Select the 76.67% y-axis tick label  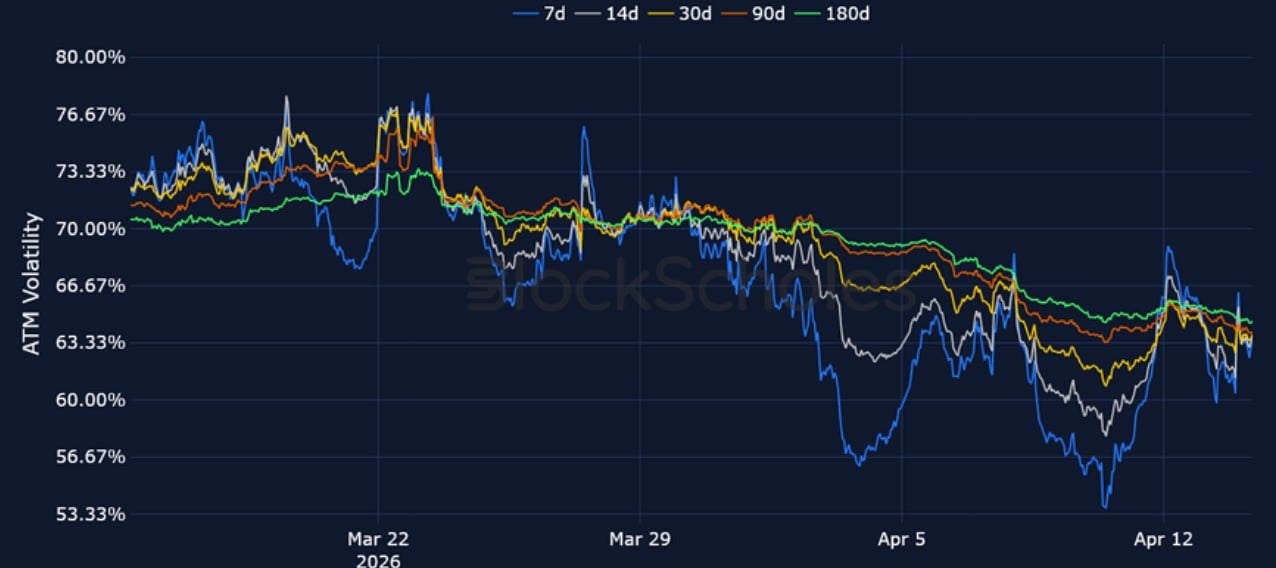point(89,115)
